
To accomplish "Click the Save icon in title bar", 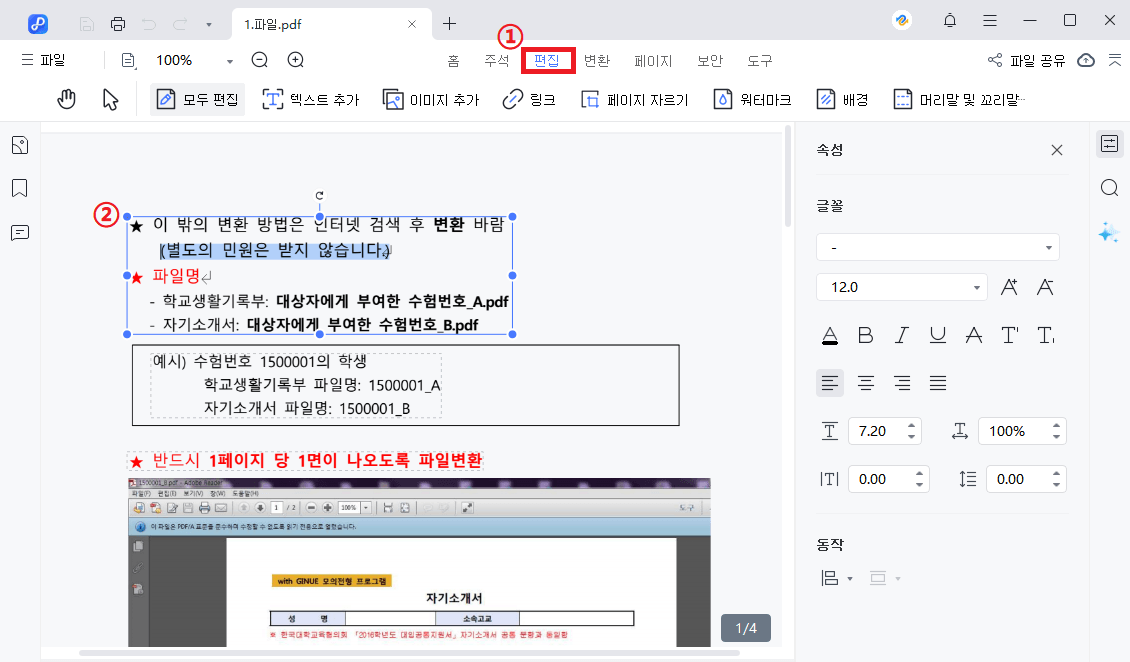I will [86, 24].
